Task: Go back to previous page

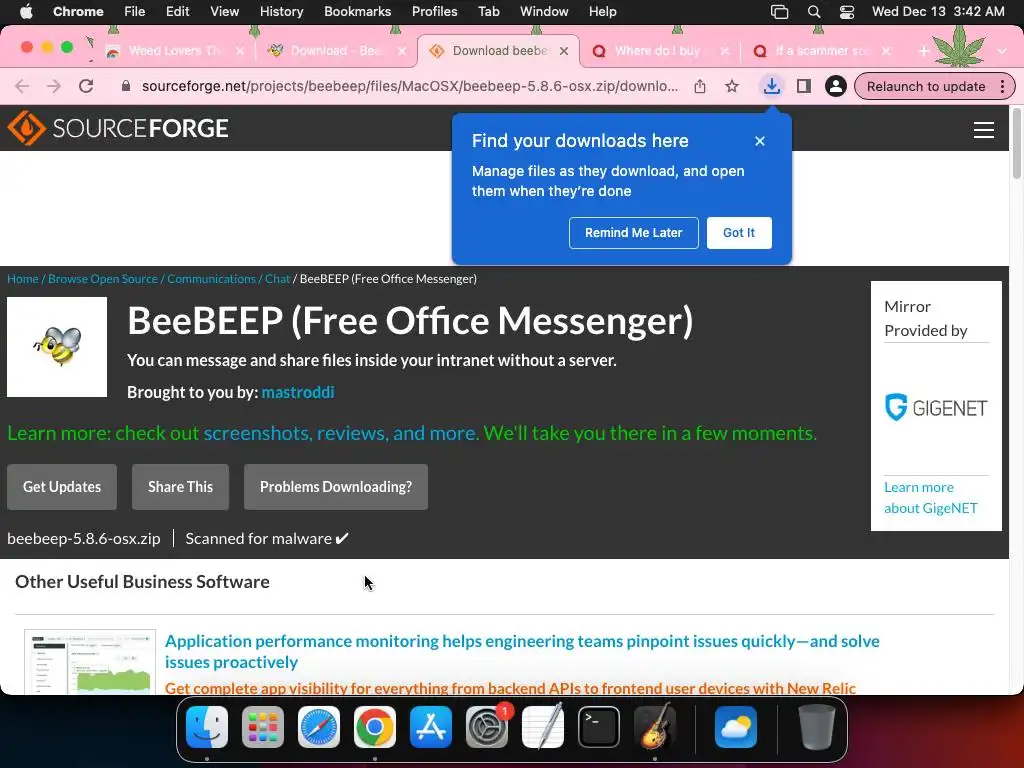Action: (x=22, y=86)
